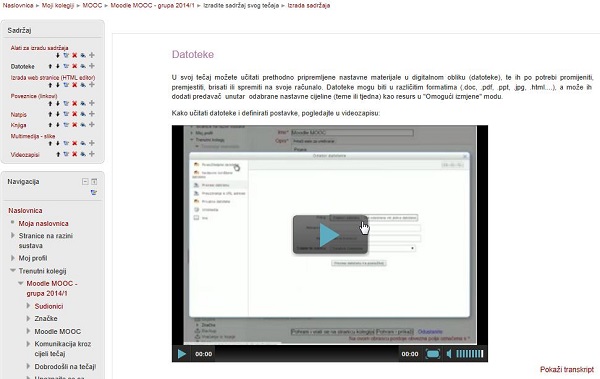Delete the Datoteke chapter with red X
600x379 pixels.
[x=75, y=66]
